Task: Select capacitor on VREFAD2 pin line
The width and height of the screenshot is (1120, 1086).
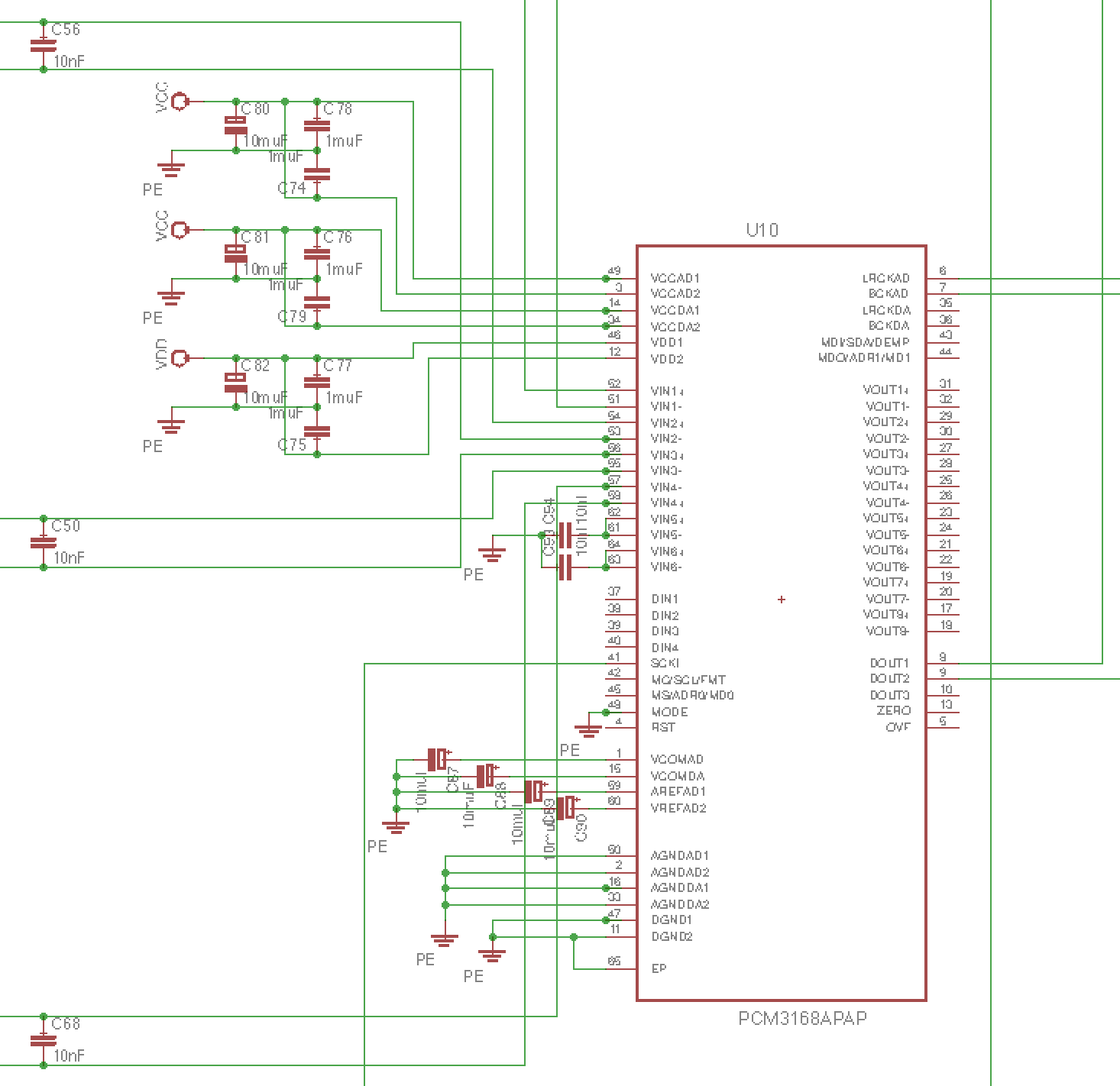Action: 567,807
